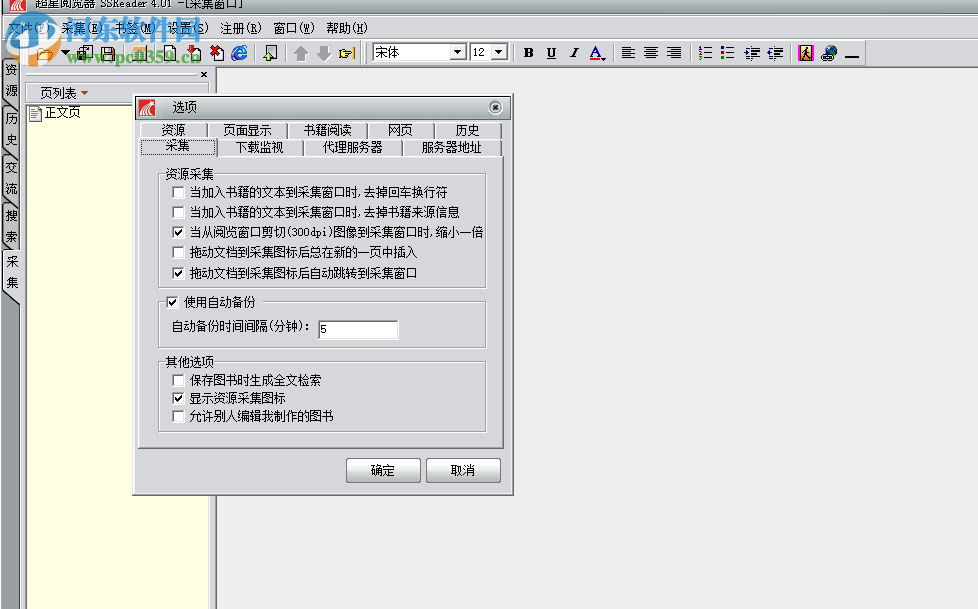The width and height of the screenshot is (978, 609).
Task: Expand the 页列表 dropdown arrow
Action: (85, 94)
